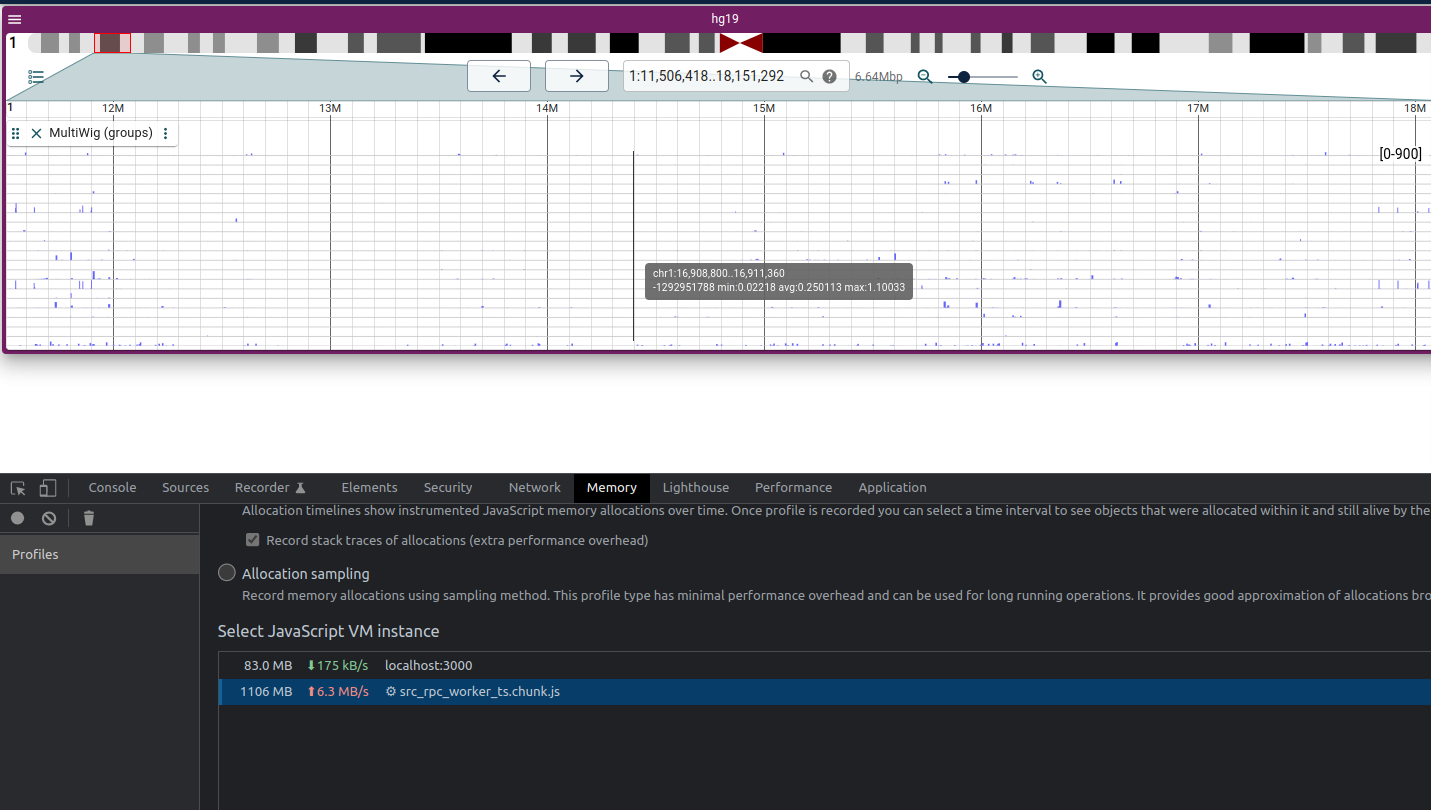This screenshot has width=1431, height=810.
Task: Open the track selector list icon
Action: click(x=36, y=77)
